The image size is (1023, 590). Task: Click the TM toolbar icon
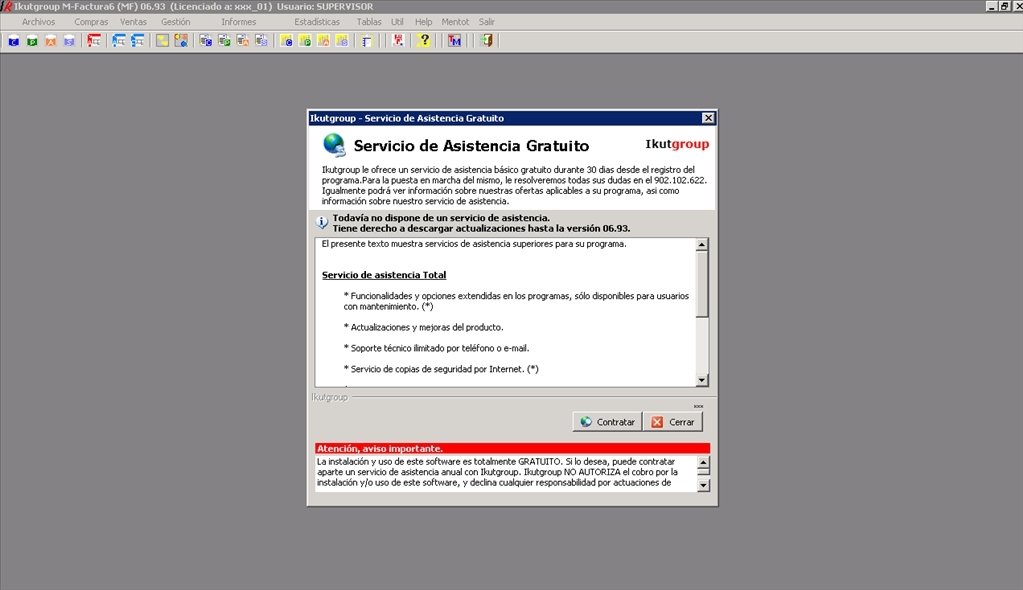tap(455, 40)
